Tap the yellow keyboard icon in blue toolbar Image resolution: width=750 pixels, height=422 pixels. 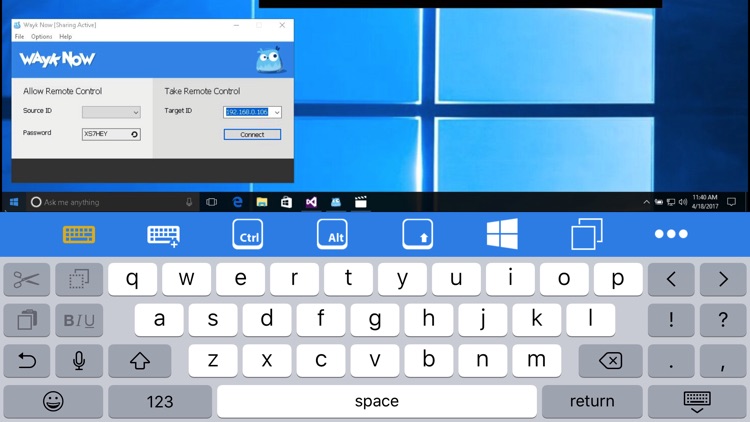coord(79,234)
